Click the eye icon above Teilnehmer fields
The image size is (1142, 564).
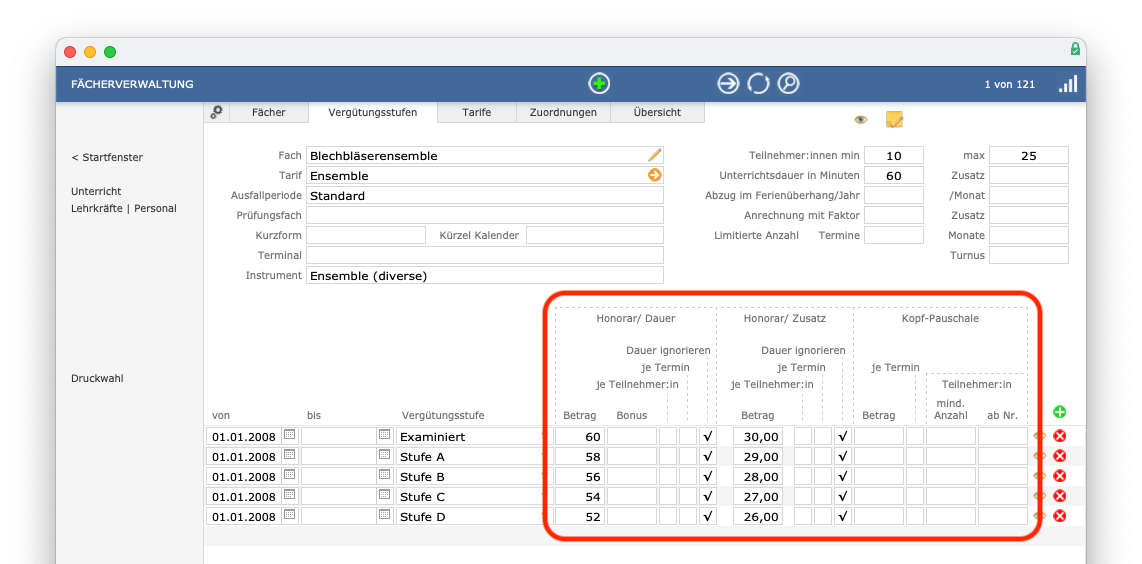tap(861, 120)
